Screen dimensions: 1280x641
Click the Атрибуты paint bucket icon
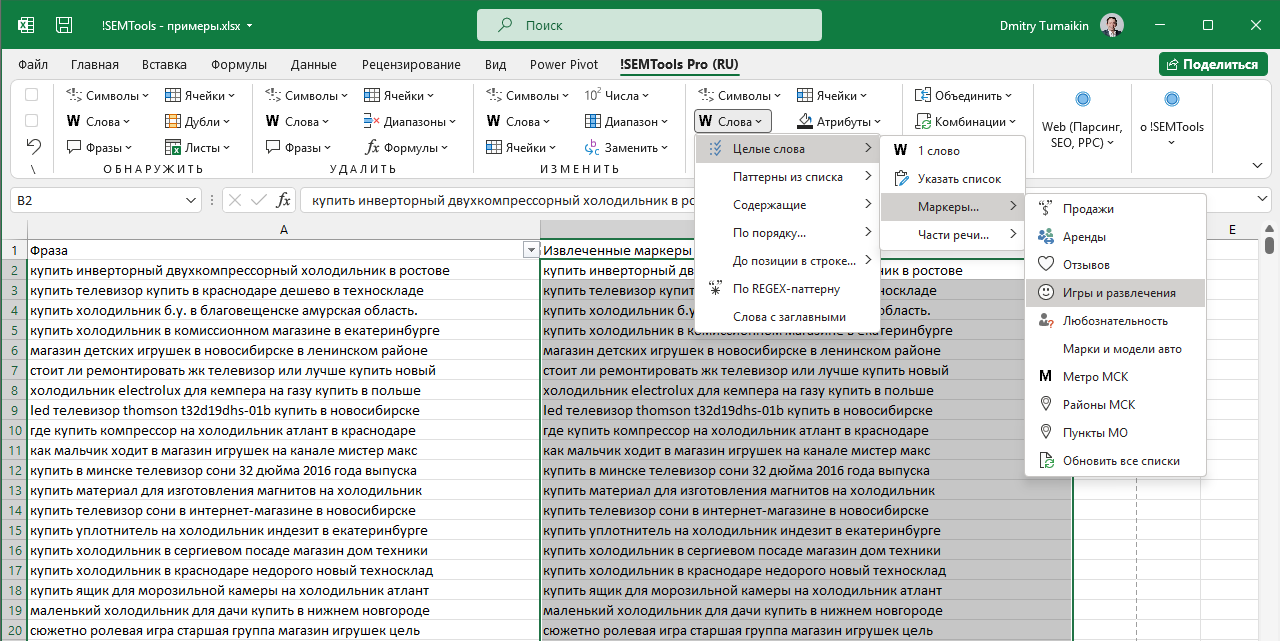805,122
